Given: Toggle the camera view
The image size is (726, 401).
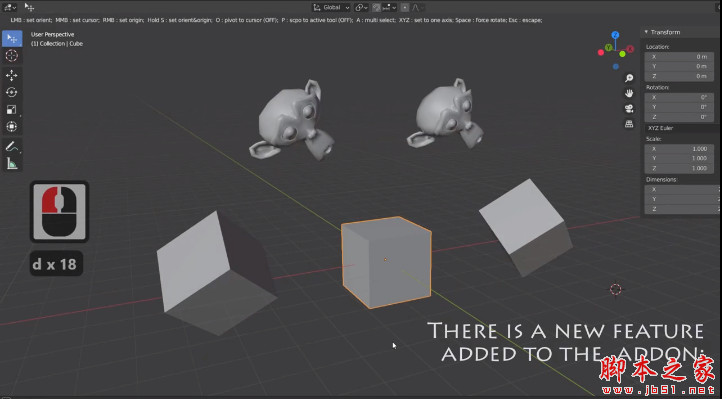Looking at the screenshot, I should pyautogui.click(x=628, y=108).
